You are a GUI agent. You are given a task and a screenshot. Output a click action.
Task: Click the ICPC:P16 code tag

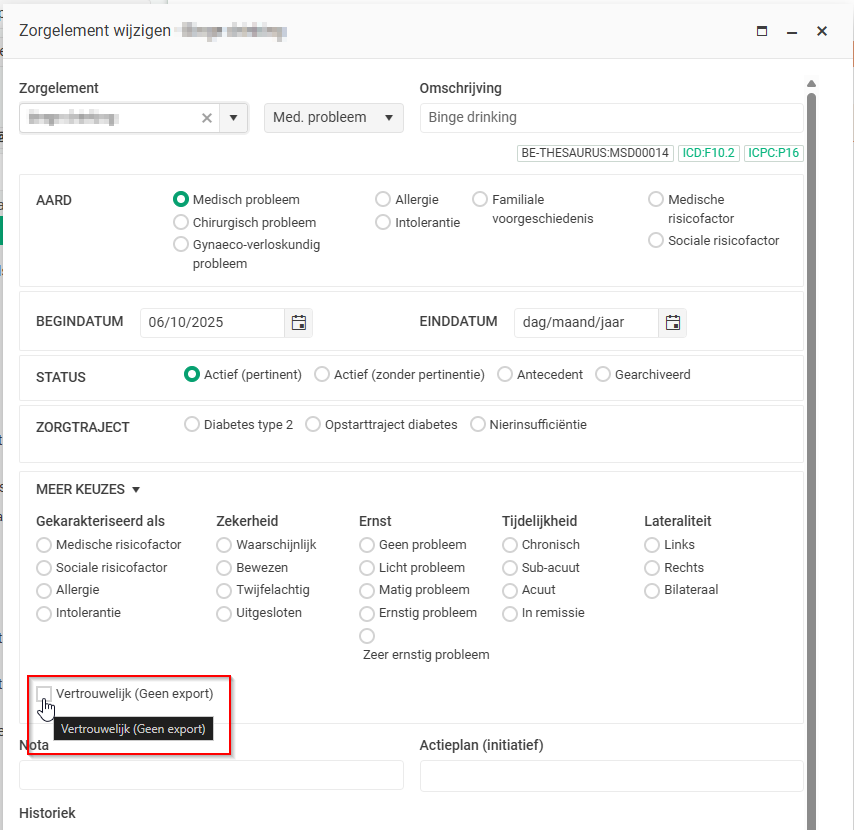coord(774,153)
